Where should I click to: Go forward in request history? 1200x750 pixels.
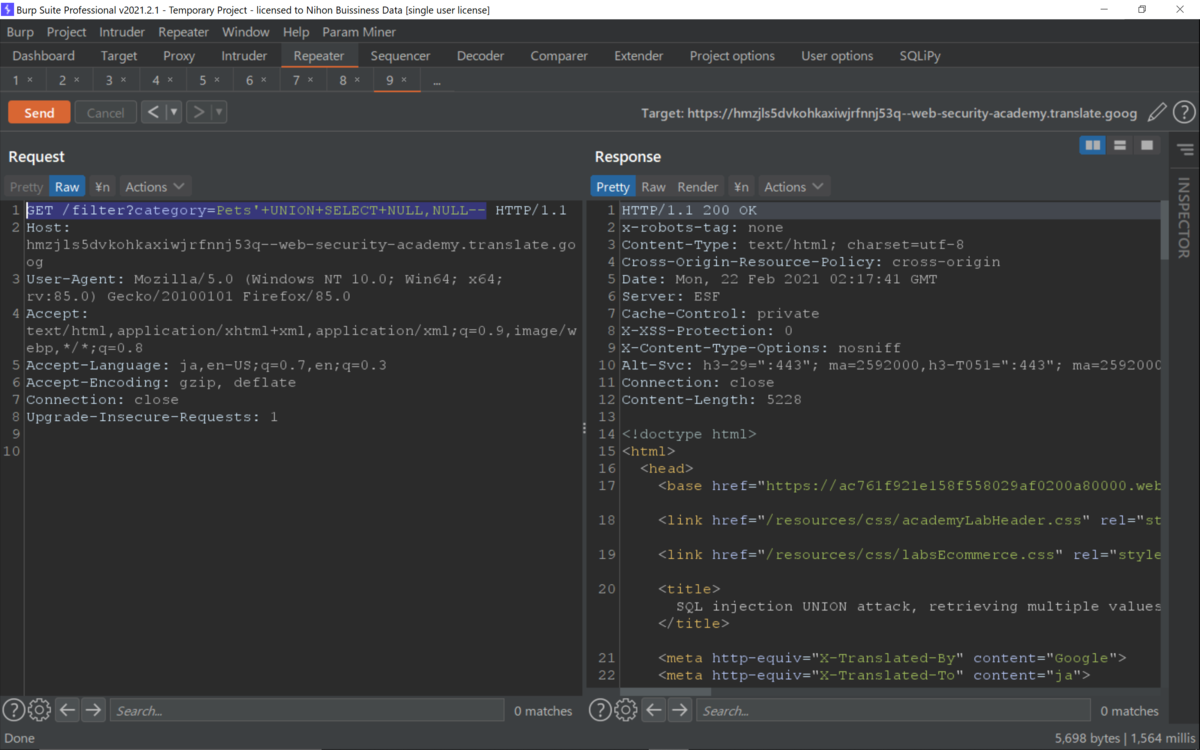tap(198, 112)
